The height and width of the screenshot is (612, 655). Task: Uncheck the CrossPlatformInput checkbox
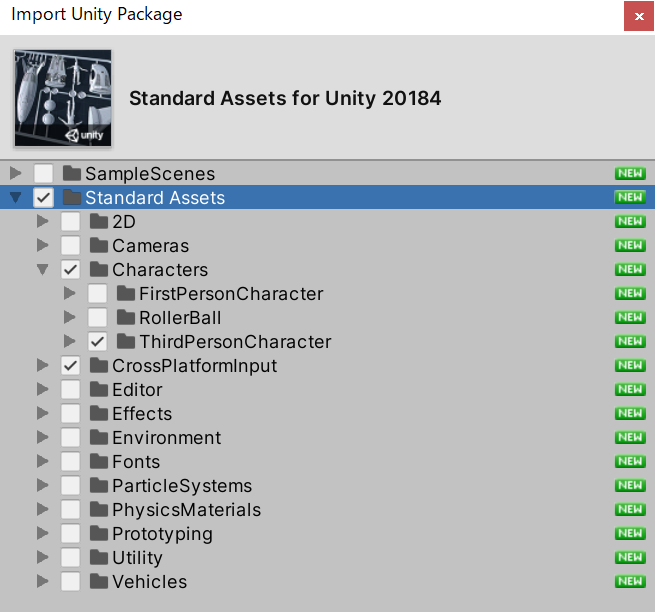tap(70, 366)
